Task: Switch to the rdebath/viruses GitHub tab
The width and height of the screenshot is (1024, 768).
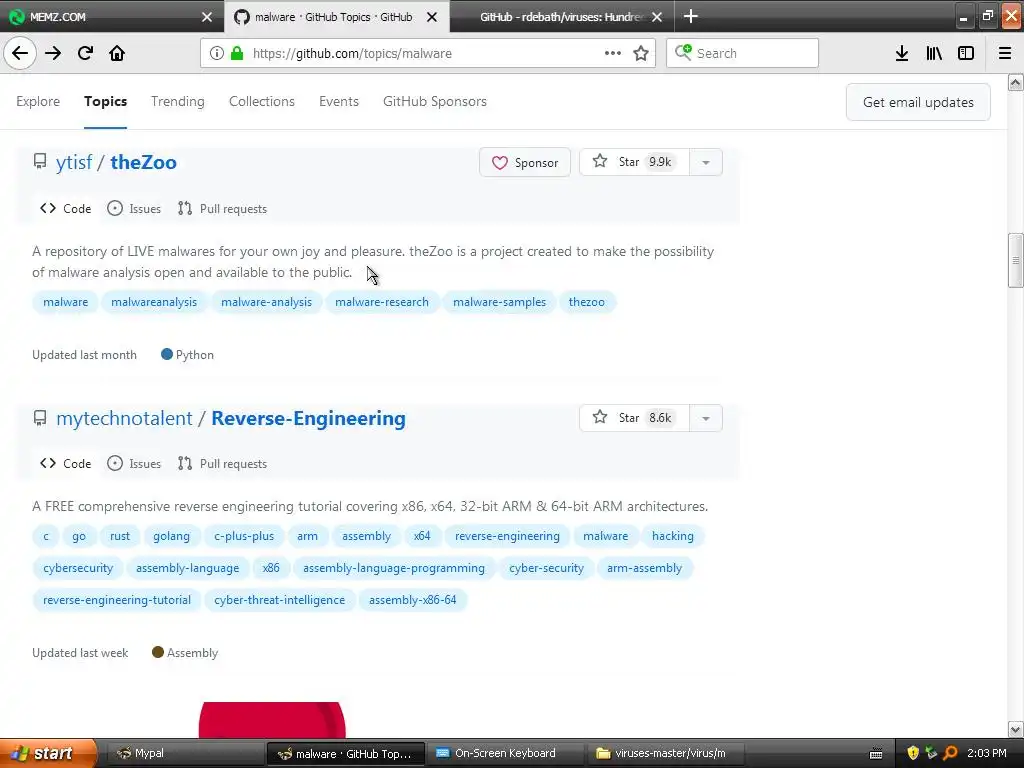Action: [x=562, y=17]
